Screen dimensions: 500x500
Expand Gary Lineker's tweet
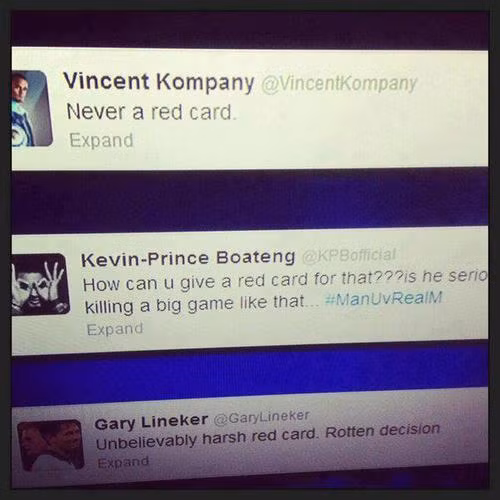point(123,462)
